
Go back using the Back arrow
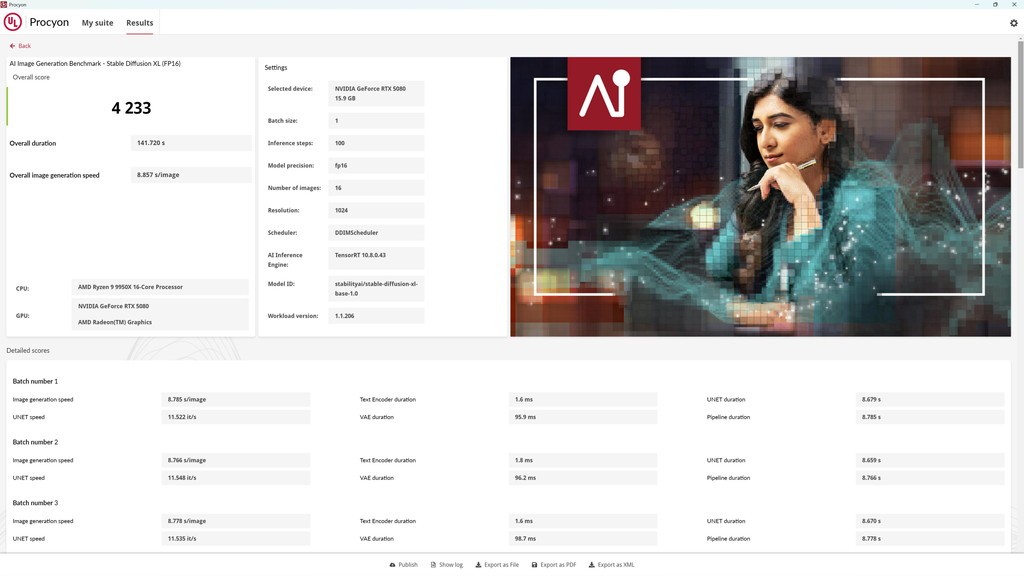click(x=20, y=46)
